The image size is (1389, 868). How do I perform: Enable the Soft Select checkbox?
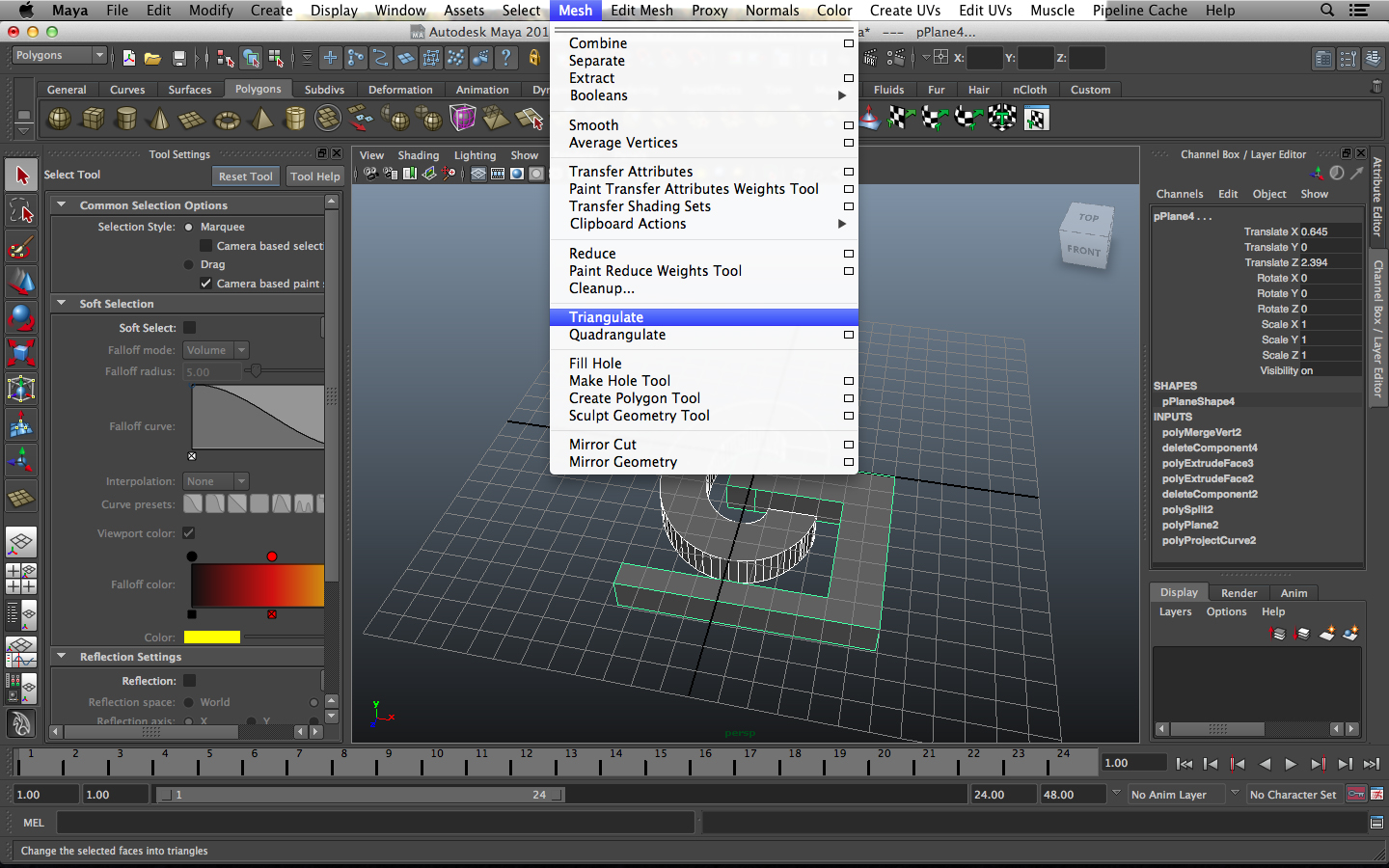click(x=190, y=328)
